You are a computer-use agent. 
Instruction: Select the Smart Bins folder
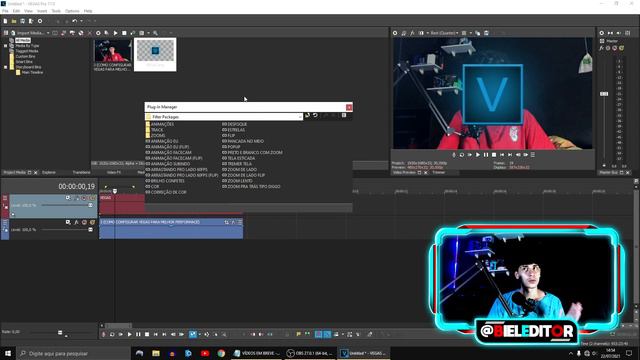coord(24,62)
